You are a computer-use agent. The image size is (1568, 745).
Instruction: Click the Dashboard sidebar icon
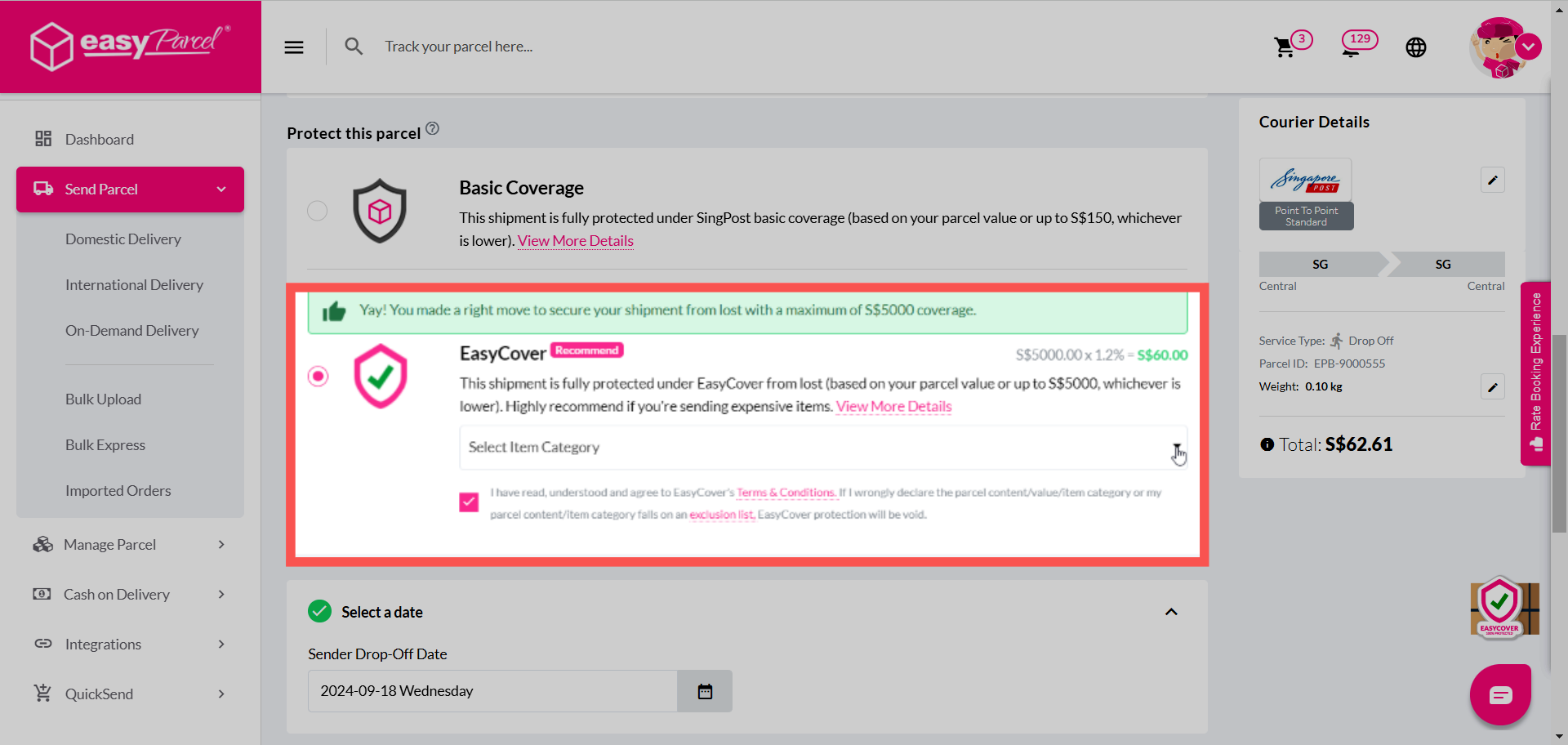point(43,139)
